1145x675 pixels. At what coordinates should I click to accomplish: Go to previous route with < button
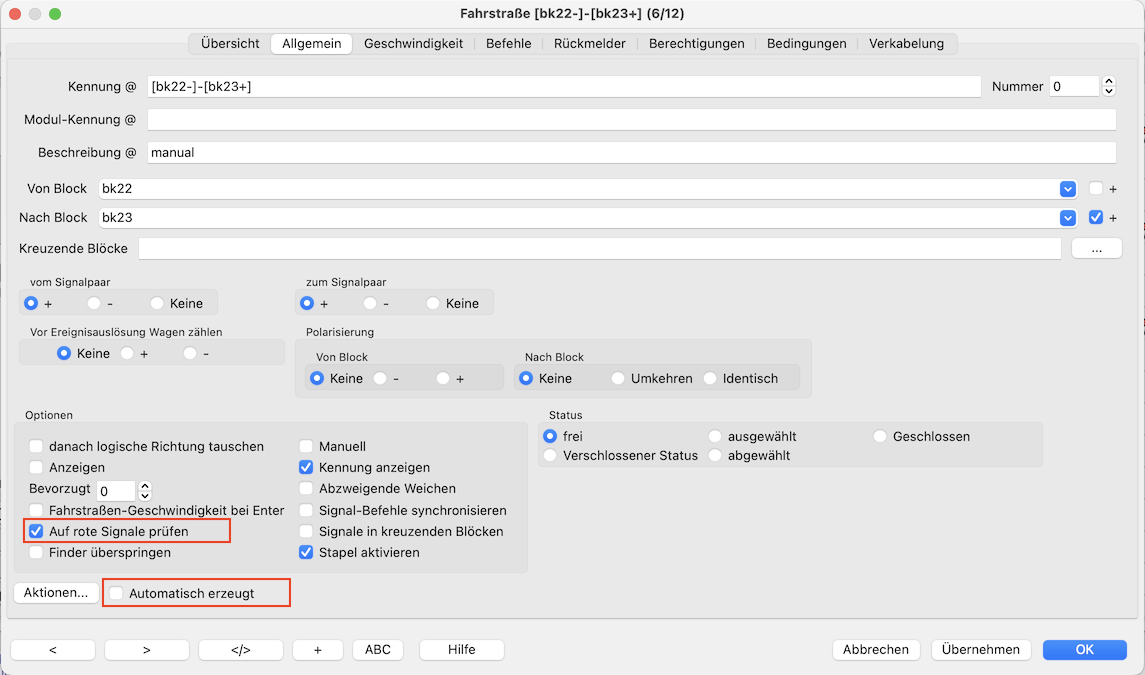click(53, 649)
